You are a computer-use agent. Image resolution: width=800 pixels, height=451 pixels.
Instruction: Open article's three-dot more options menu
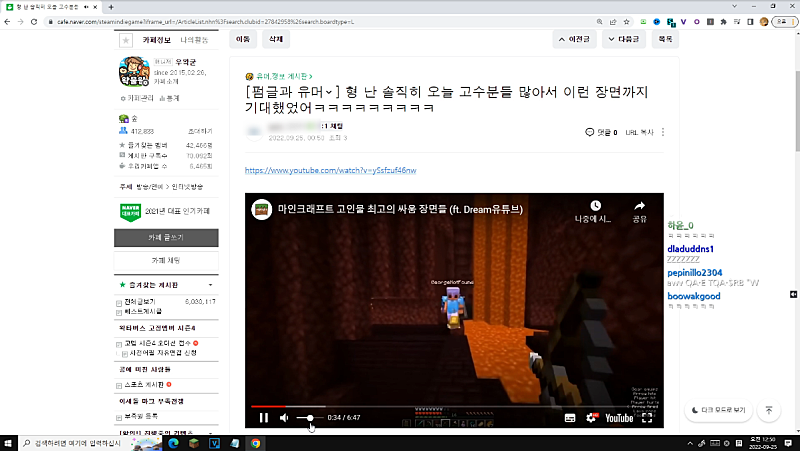click(663, 131)
